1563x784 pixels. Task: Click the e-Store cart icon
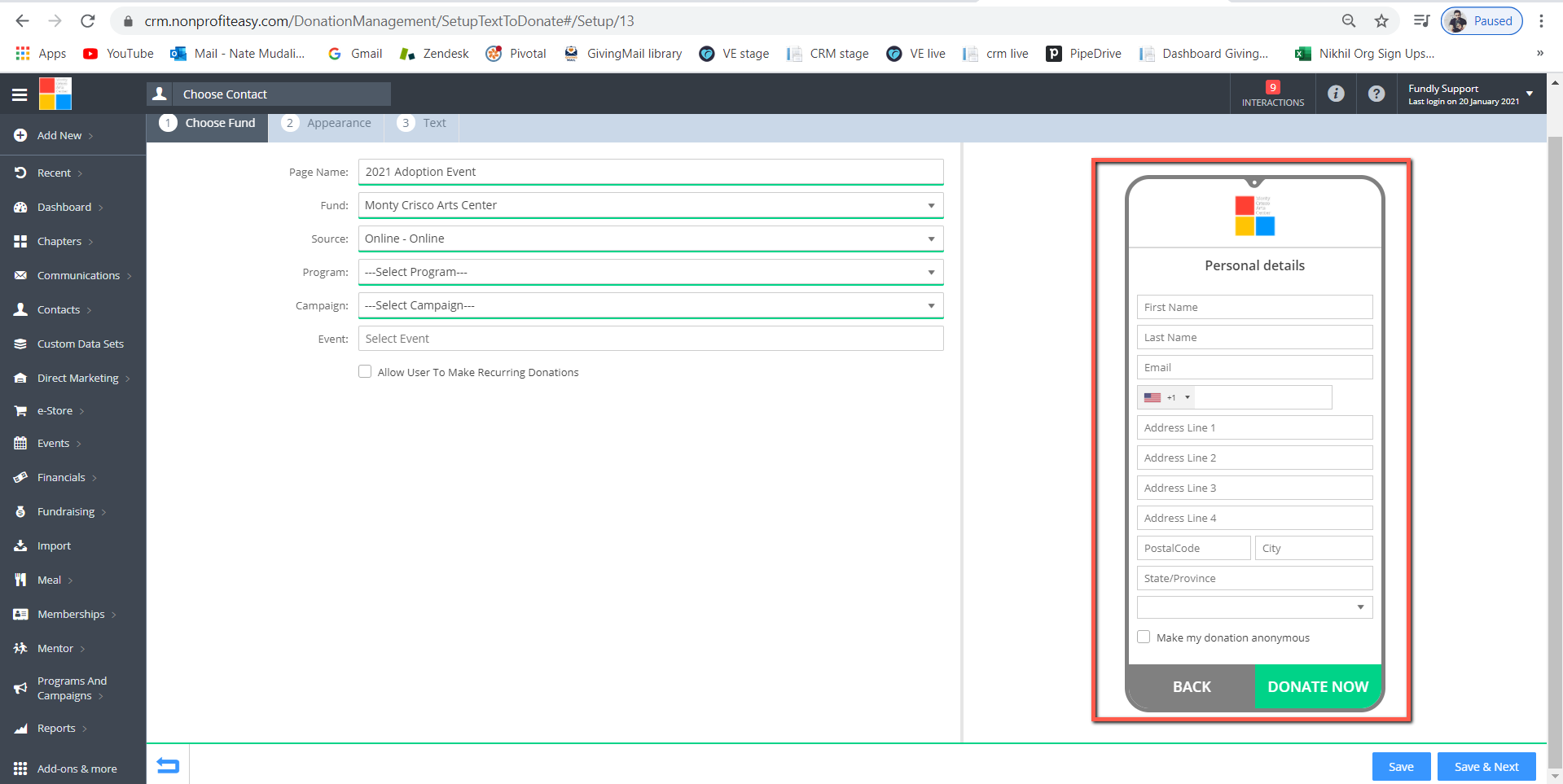[x=20, y=410]
